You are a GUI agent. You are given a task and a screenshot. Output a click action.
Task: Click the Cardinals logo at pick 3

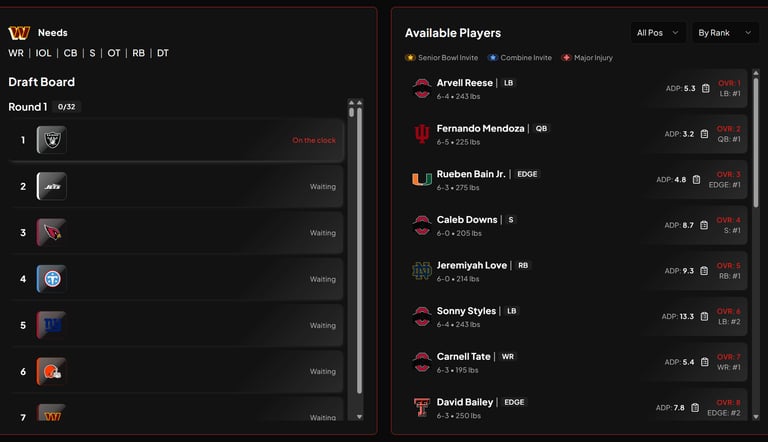(51, 233)
